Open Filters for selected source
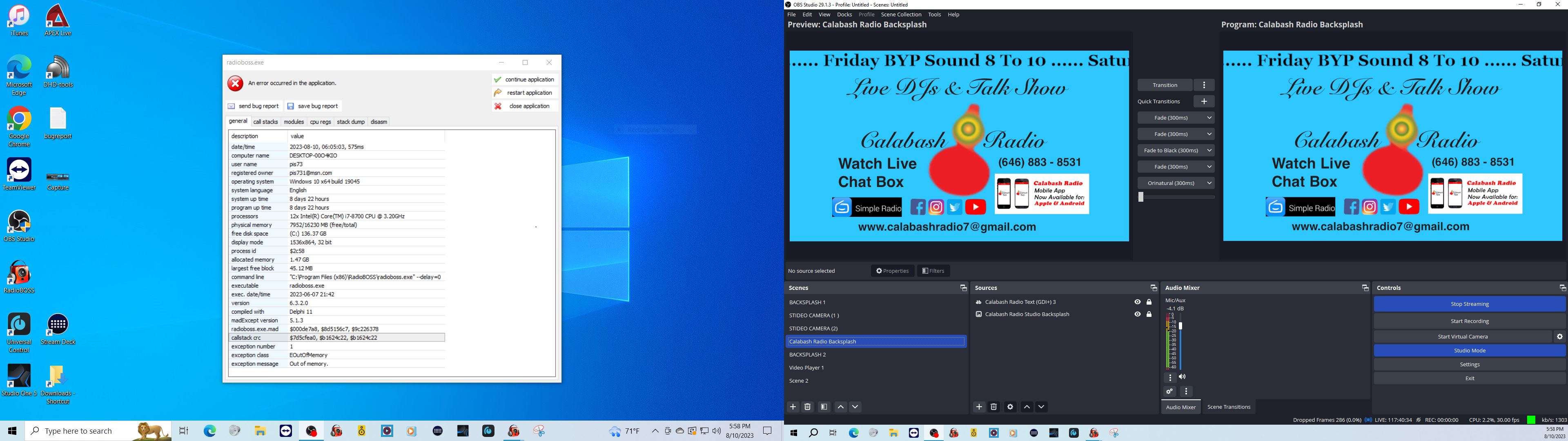 point(933,271)
